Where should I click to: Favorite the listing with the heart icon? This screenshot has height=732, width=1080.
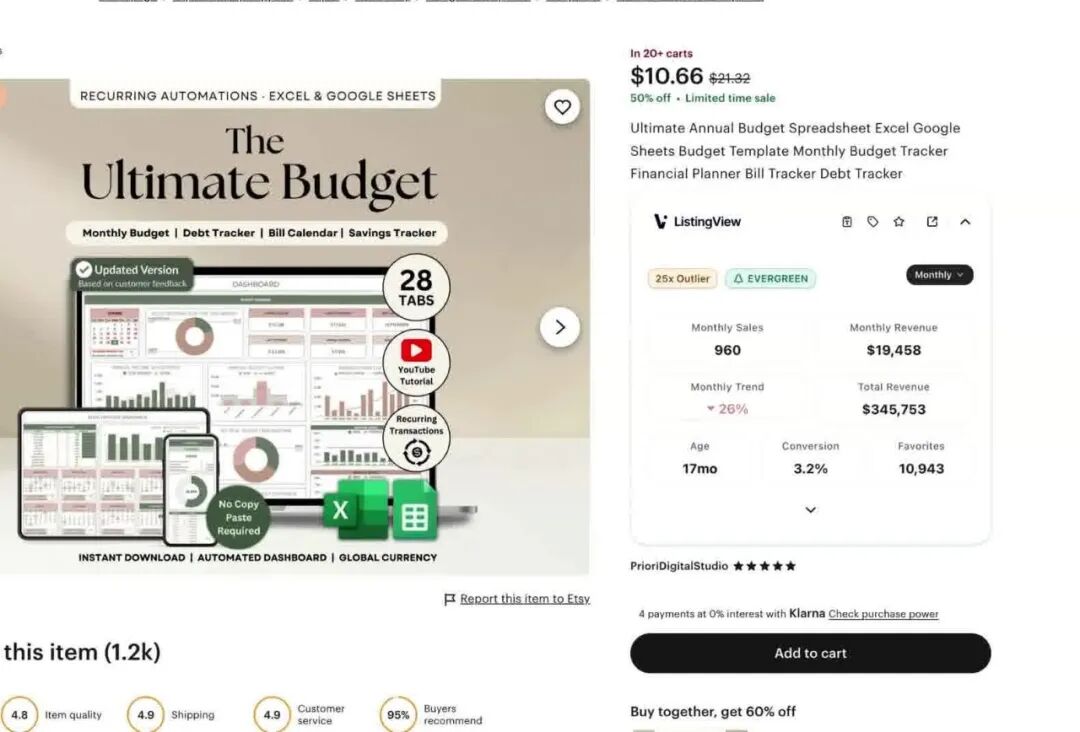pos(562,107)
